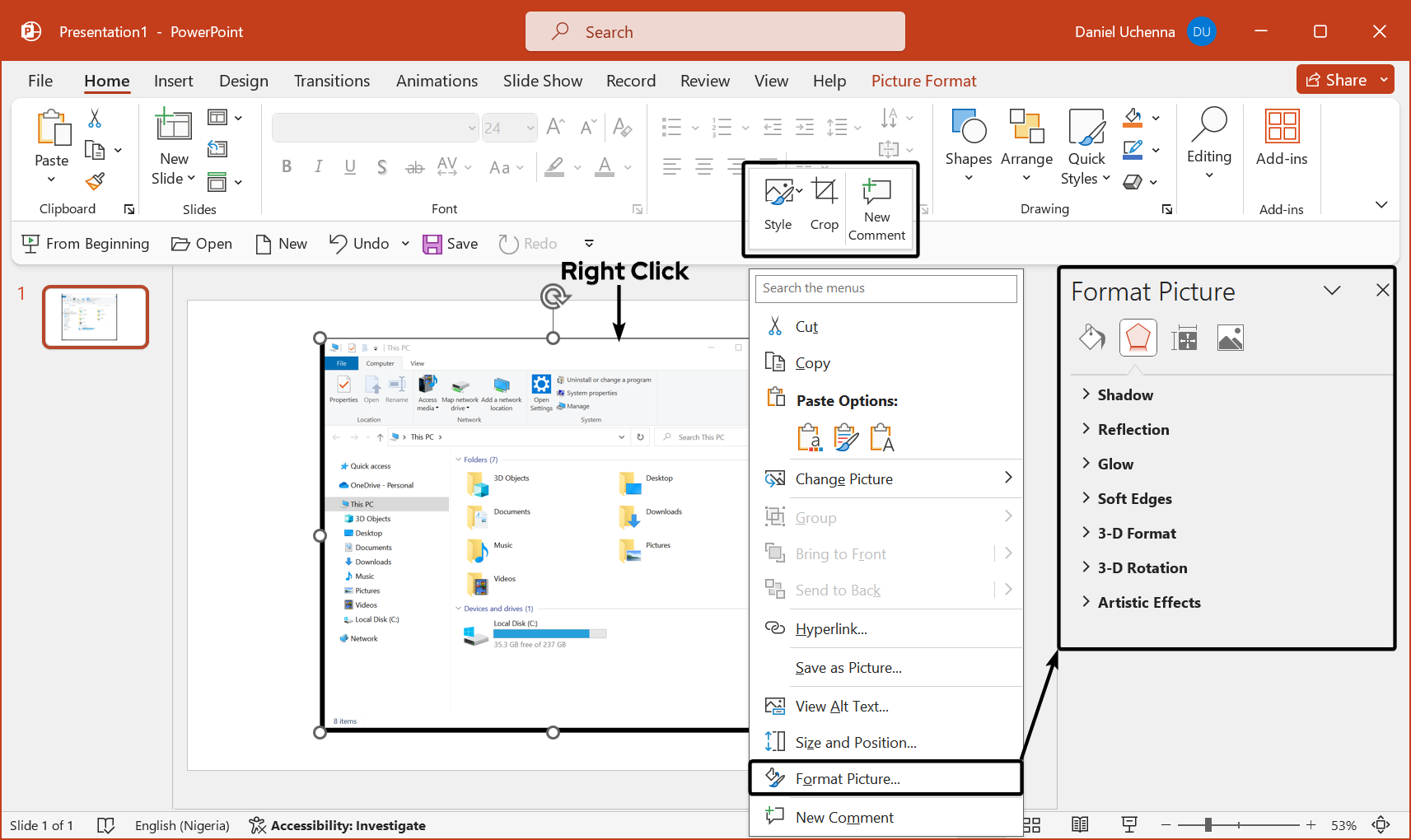This screenshot has height=840, width=1411.
Task: Click the Format Painter brush icon
Action: pyautogui.click(x=96, y=181)
